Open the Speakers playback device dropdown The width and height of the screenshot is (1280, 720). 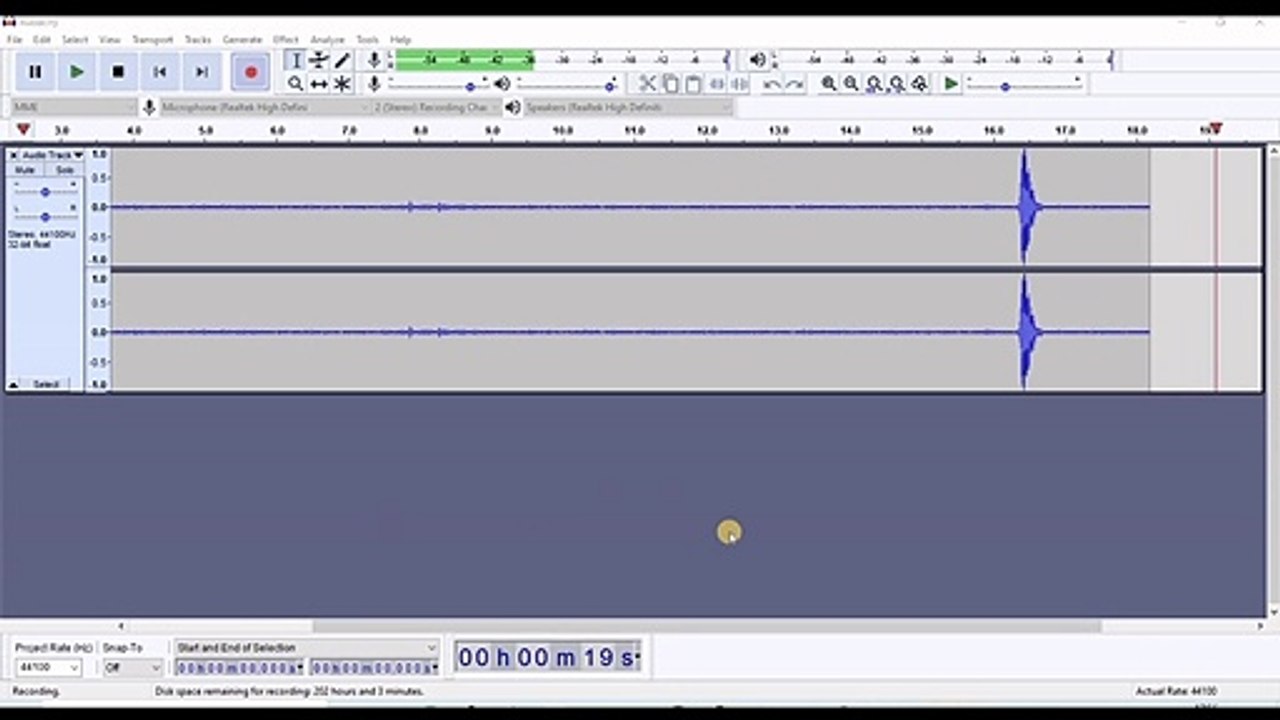(628, 107)
